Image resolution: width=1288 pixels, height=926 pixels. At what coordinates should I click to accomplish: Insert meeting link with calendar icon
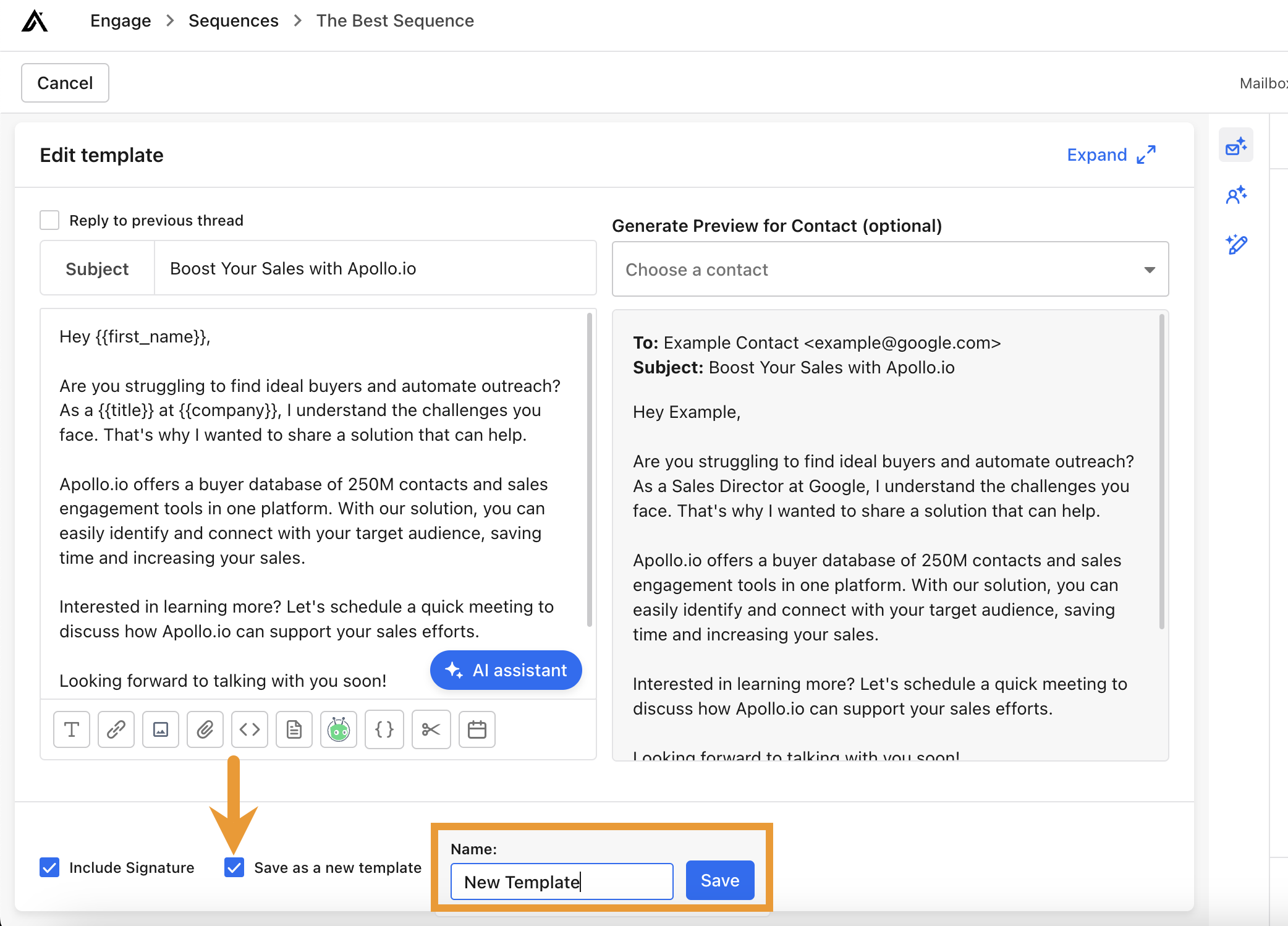(x=477, y=729)
